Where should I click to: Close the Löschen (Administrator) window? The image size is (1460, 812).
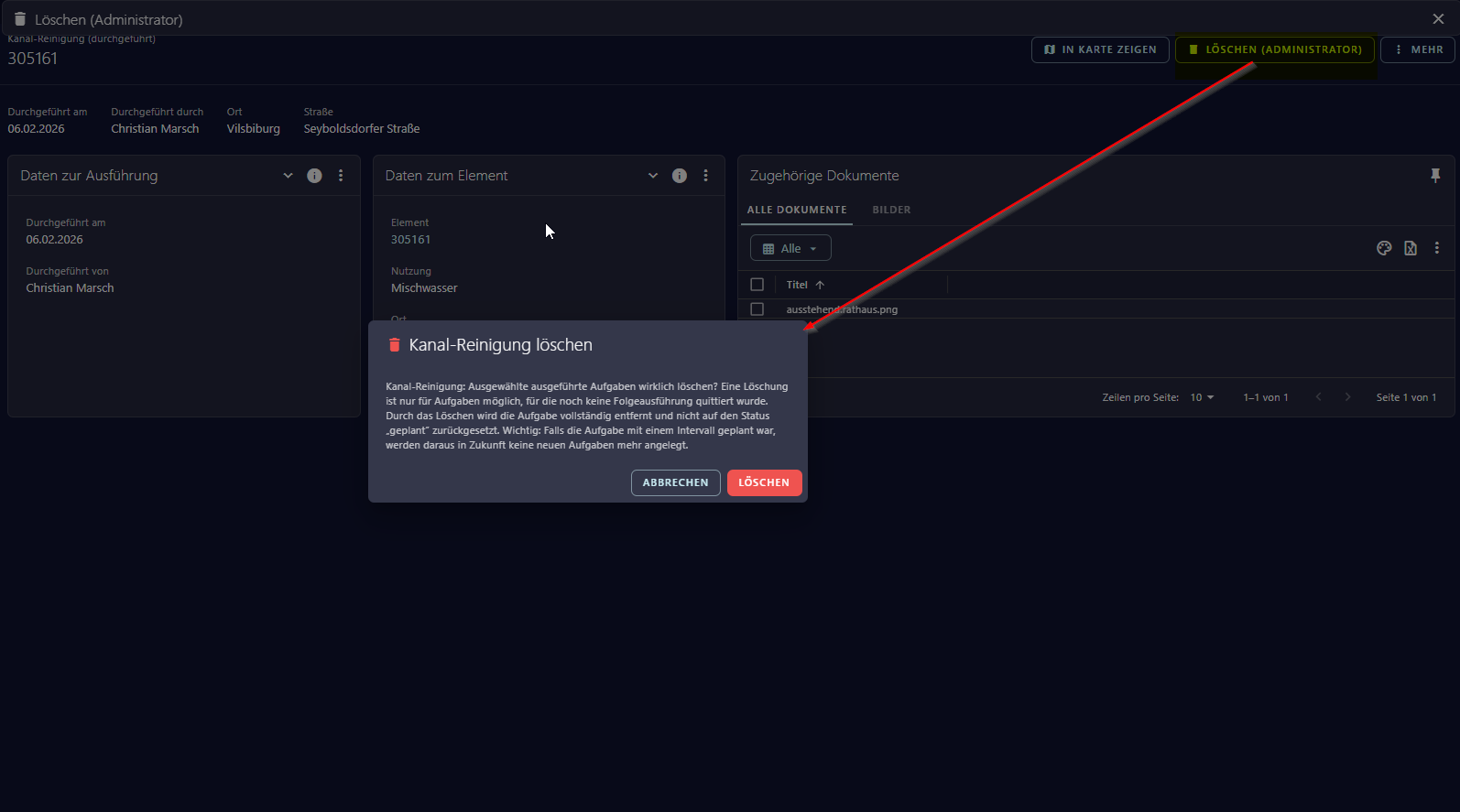coord(1438,18)
